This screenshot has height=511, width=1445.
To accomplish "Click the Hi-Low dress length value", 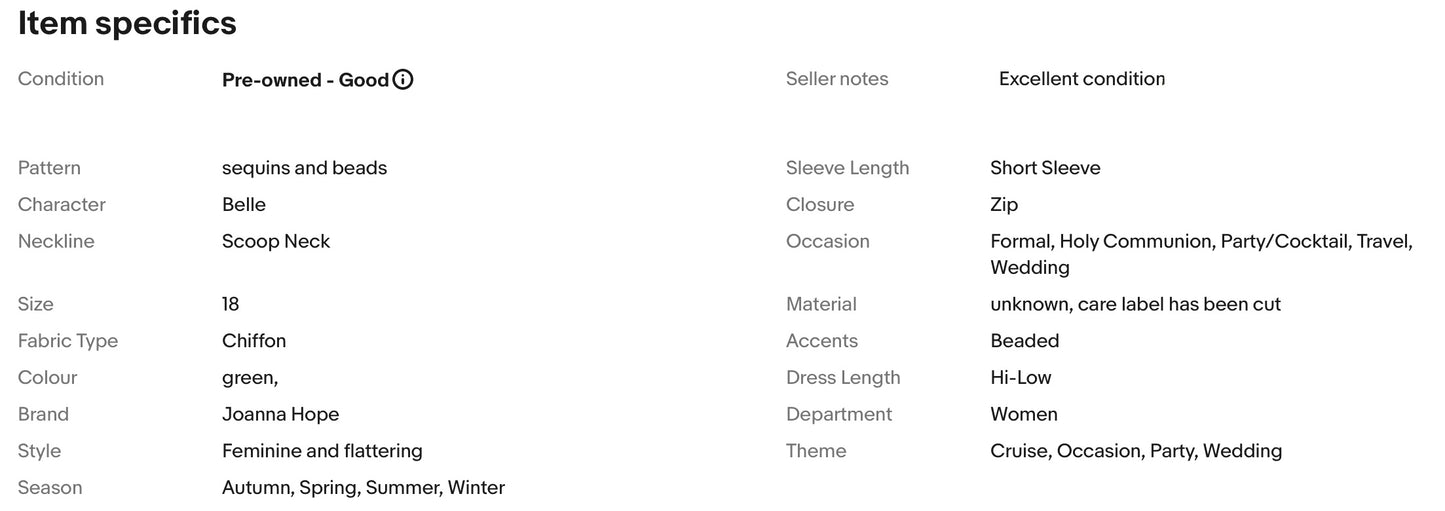I will tap(1021, 378).
